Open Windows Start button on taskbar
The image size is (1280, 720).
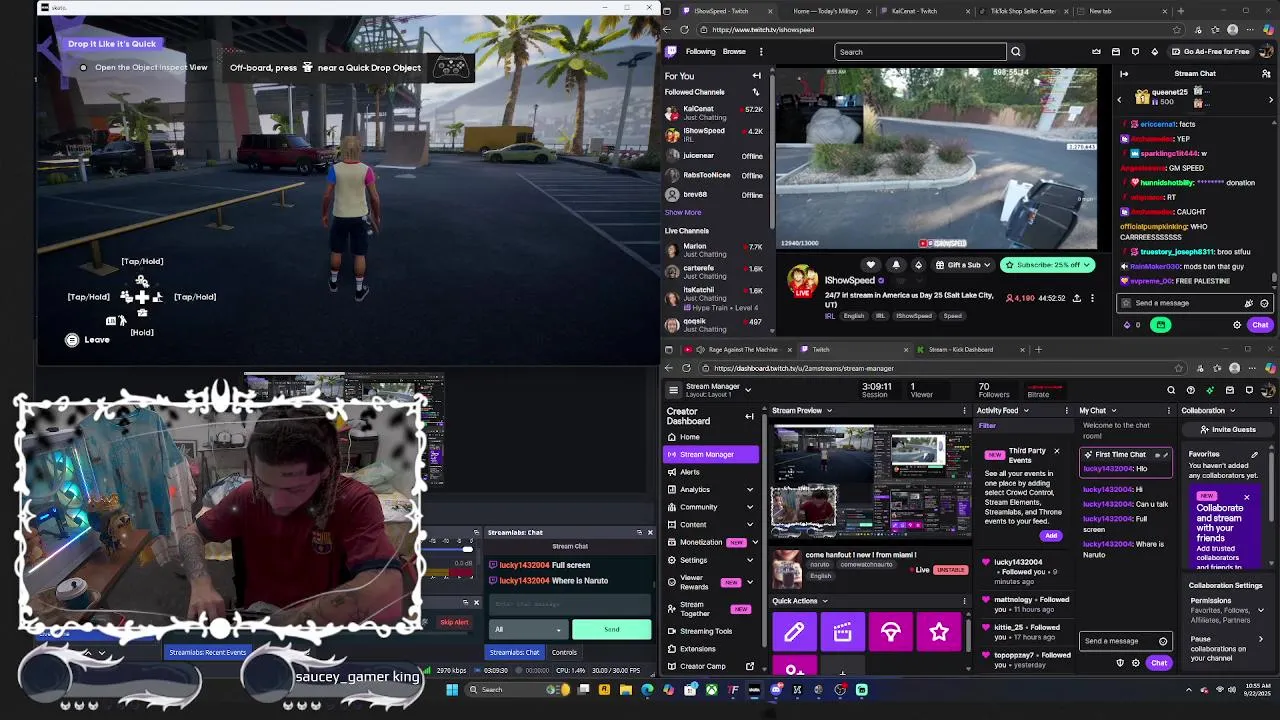click(x=452, y=689)
